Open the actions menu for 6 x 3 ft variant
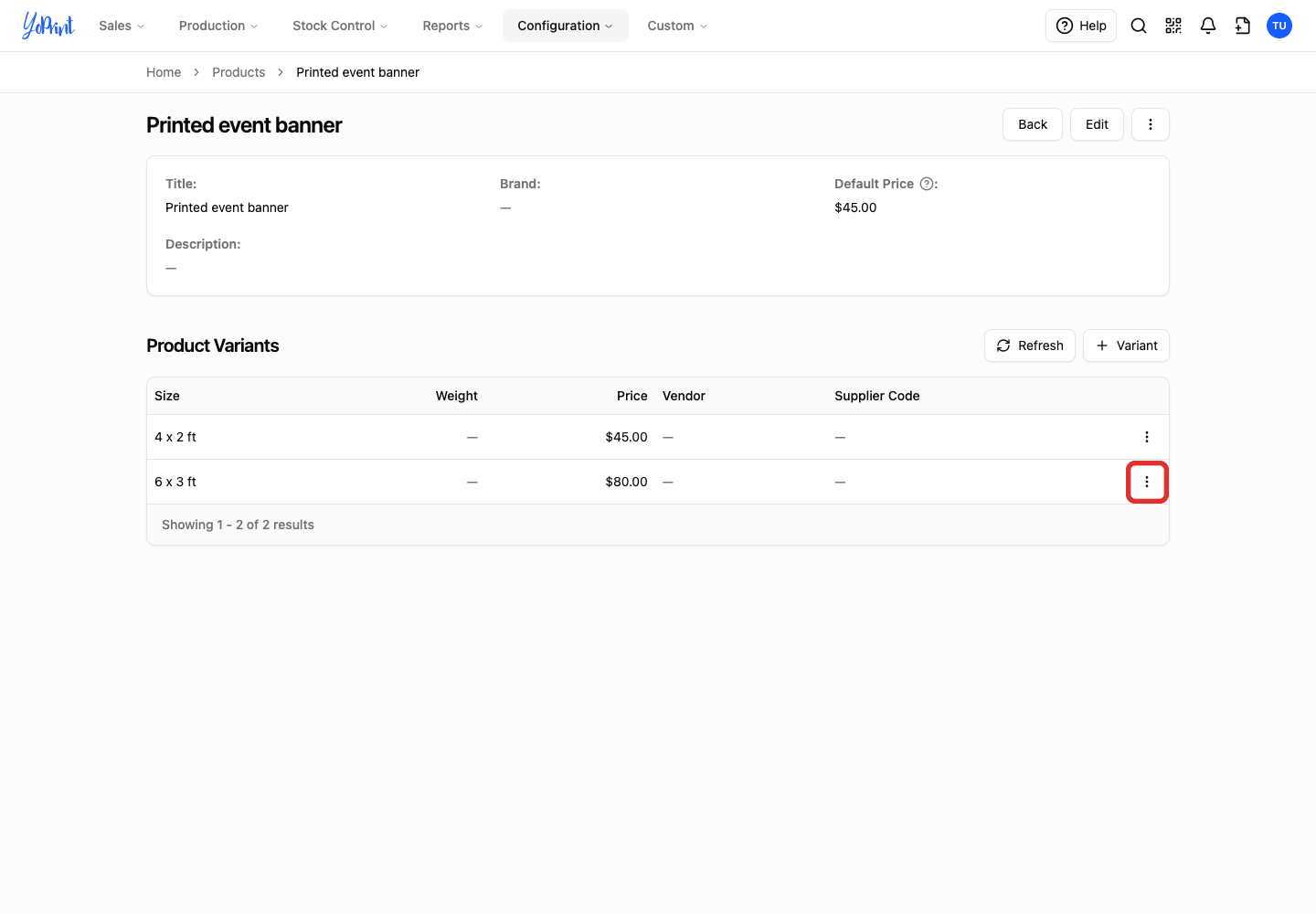Image resolution: width=1316 pixels, height=914 pixels. pos(1147,482)
